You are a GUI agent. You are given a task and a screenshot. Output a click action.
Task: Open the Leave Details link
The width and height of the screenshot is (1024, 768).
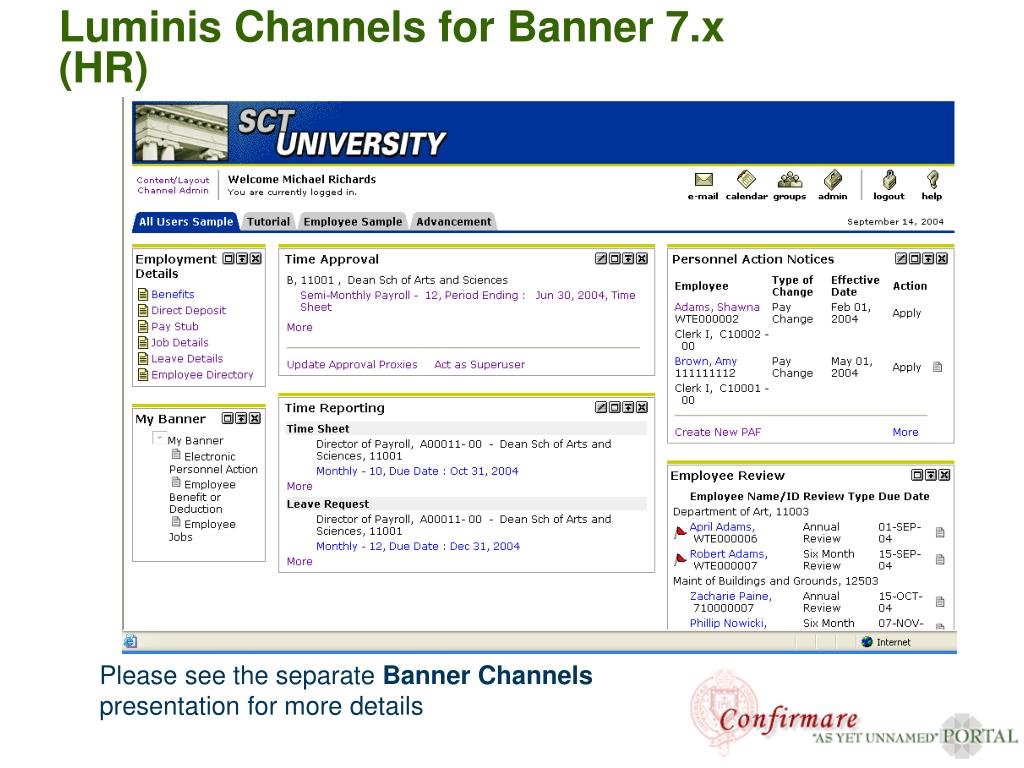(187, 359)
